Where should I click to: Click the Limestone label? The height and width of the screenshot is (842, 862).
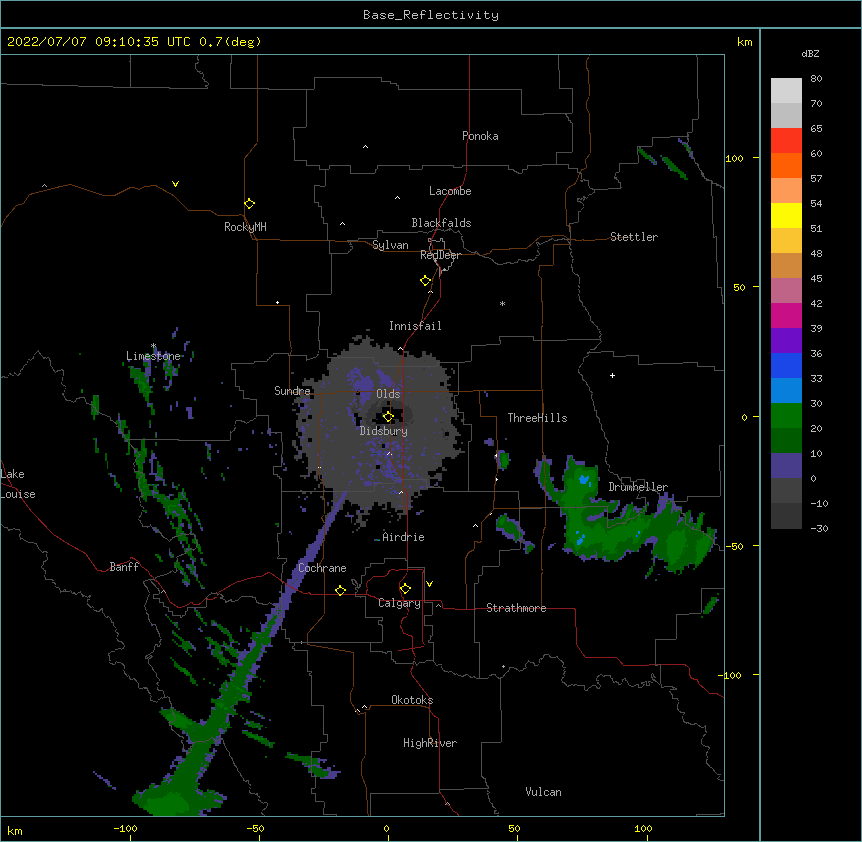click(153, 356)
